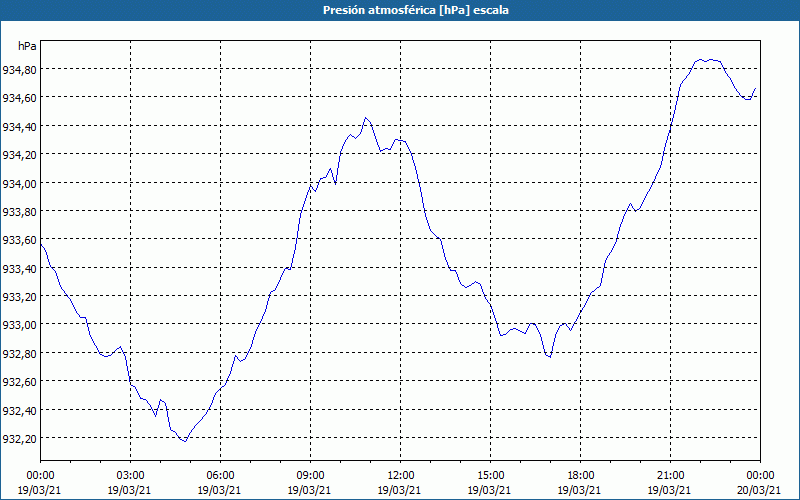Select the 933,60 y-axis label
The image size is (800, 500).
(19, 240)
